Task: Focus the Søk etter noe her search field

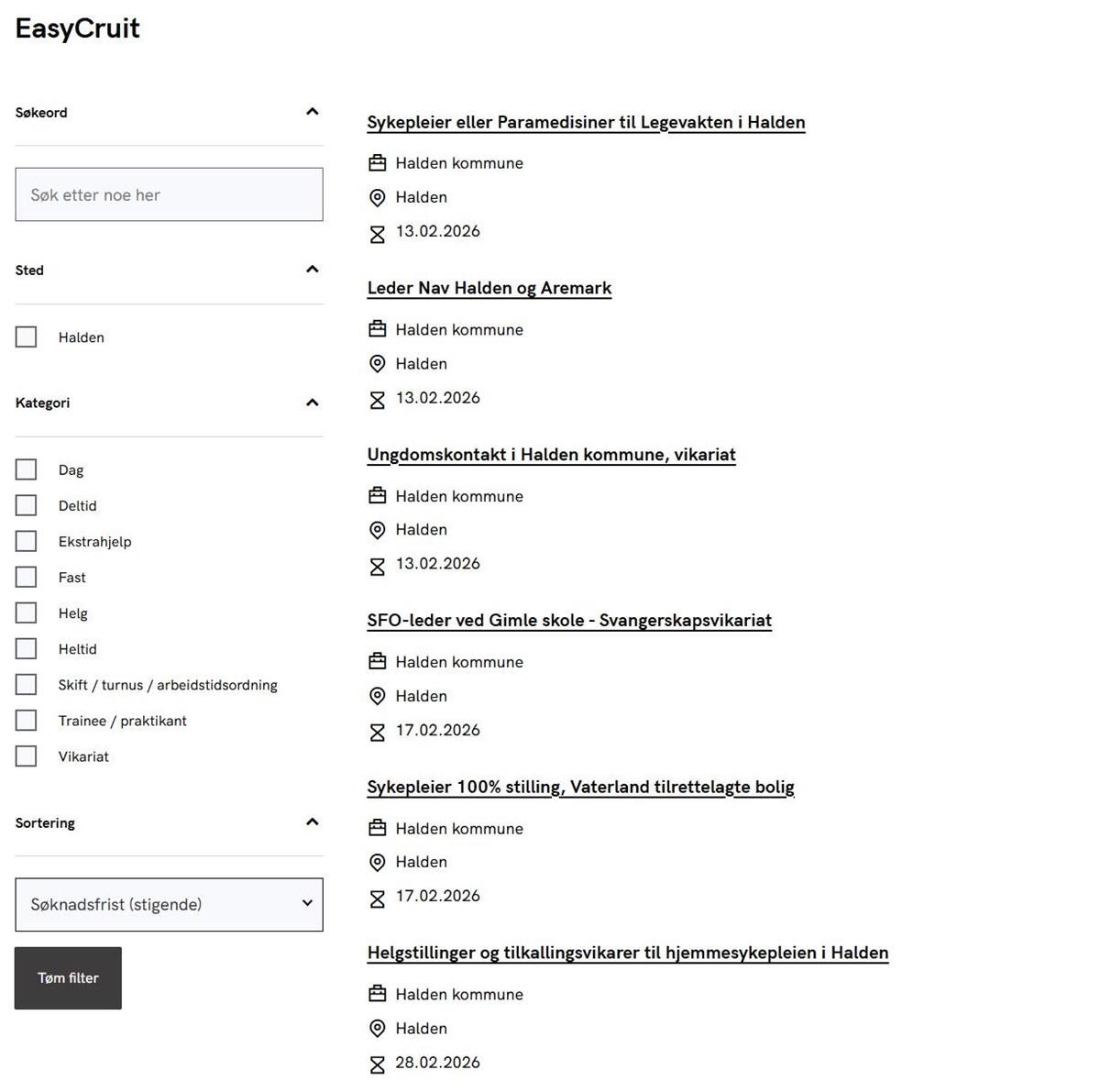Action: point(169,194)
